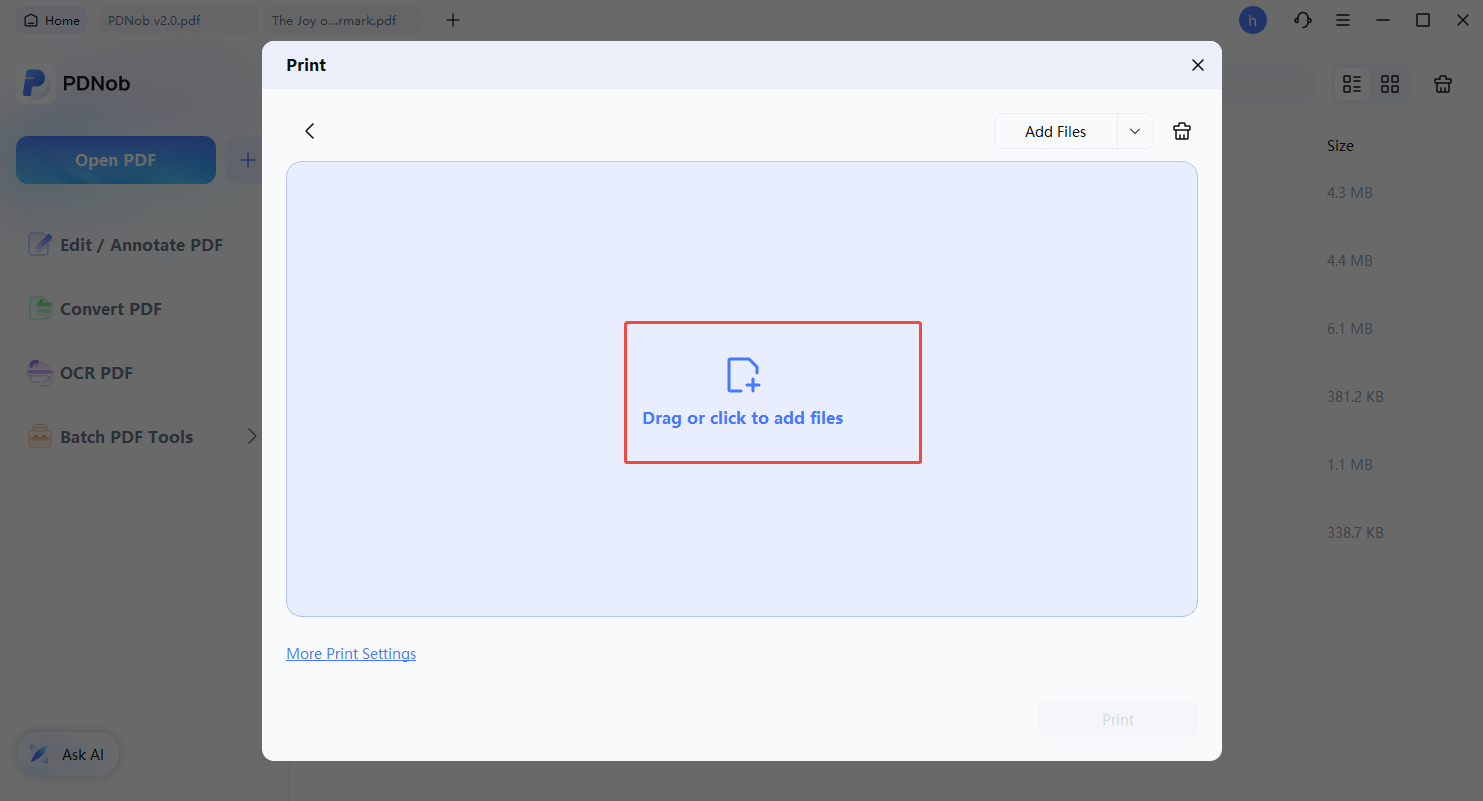
Task: Click the trash icon in the Print dialog
Action: [1181, 130]
